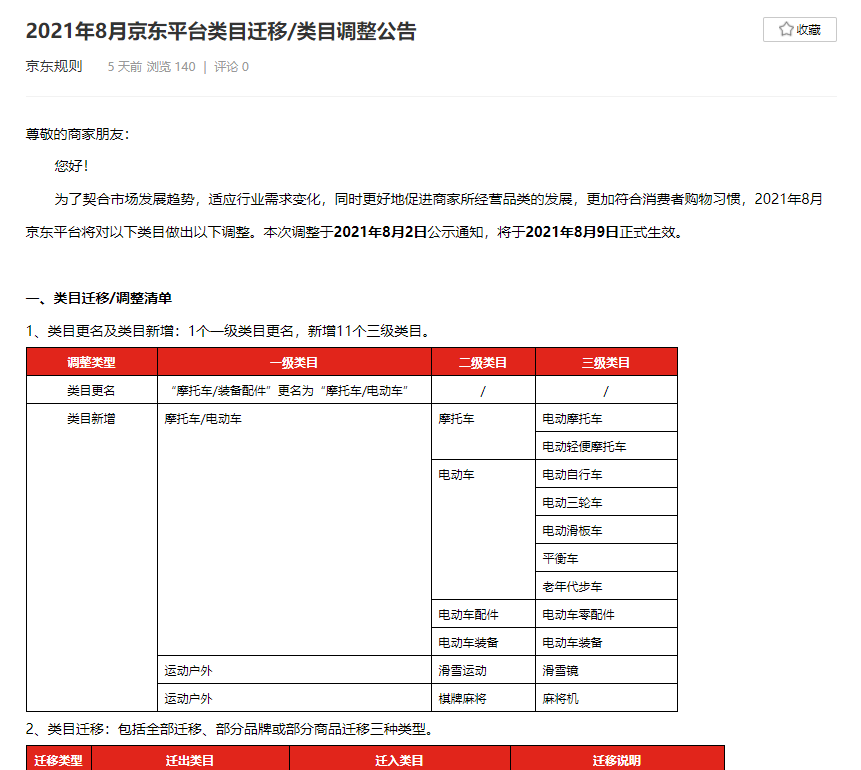Click the 类目更名 cell
861x770 pixels.
[92, 390]
